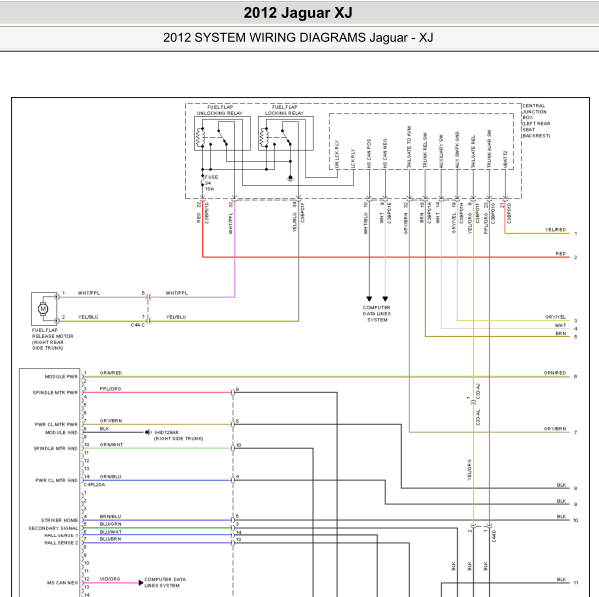
Task: Click 'WHT/PPL' label next to motor pin 1
Action: click(89, 293)
